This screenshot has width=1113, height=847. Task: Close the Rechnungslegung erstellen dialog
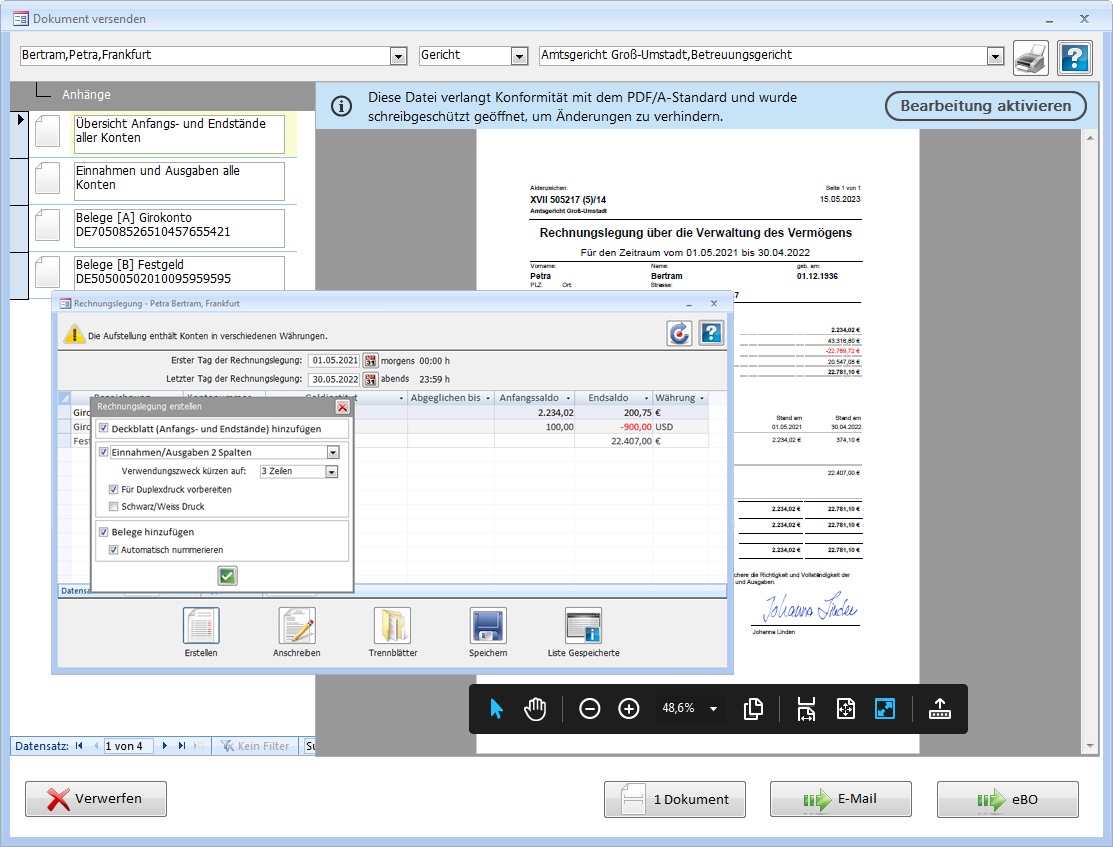pyautogui.click(x=343, y=407)
